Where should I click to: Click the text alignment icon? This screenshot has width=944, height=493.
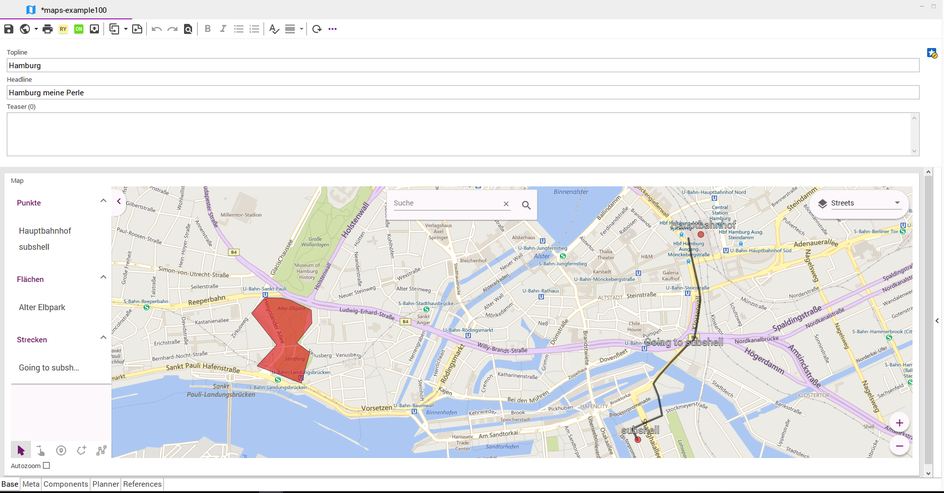pyautogui.click(x=290, y=29)
